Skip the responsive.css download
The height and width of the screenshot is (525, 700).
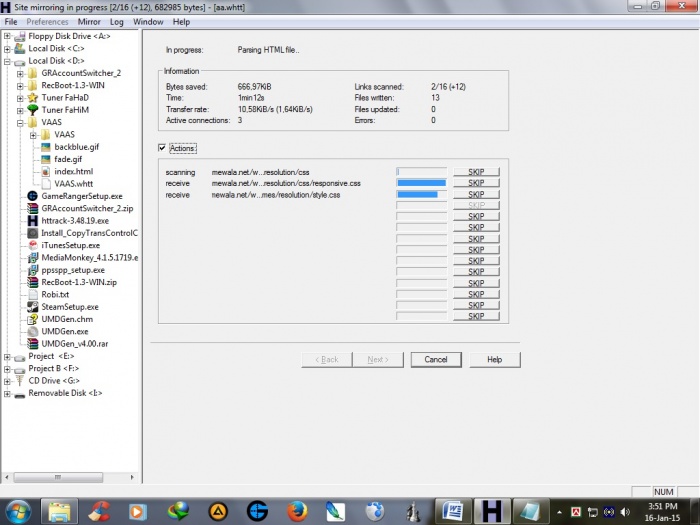tap(476, 183)
